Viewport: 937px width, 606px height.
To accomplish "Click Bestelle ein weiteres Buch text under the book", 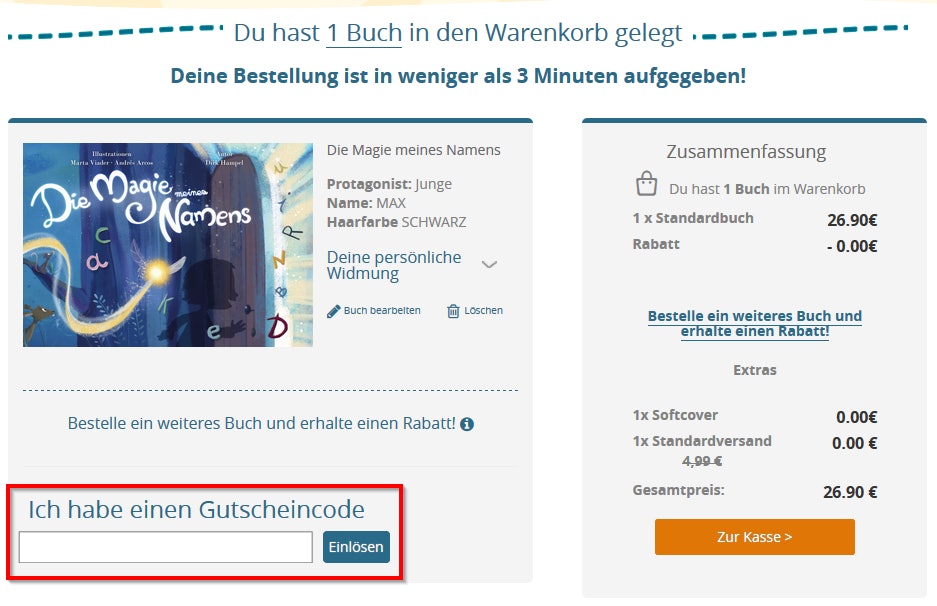I will 262,423.
